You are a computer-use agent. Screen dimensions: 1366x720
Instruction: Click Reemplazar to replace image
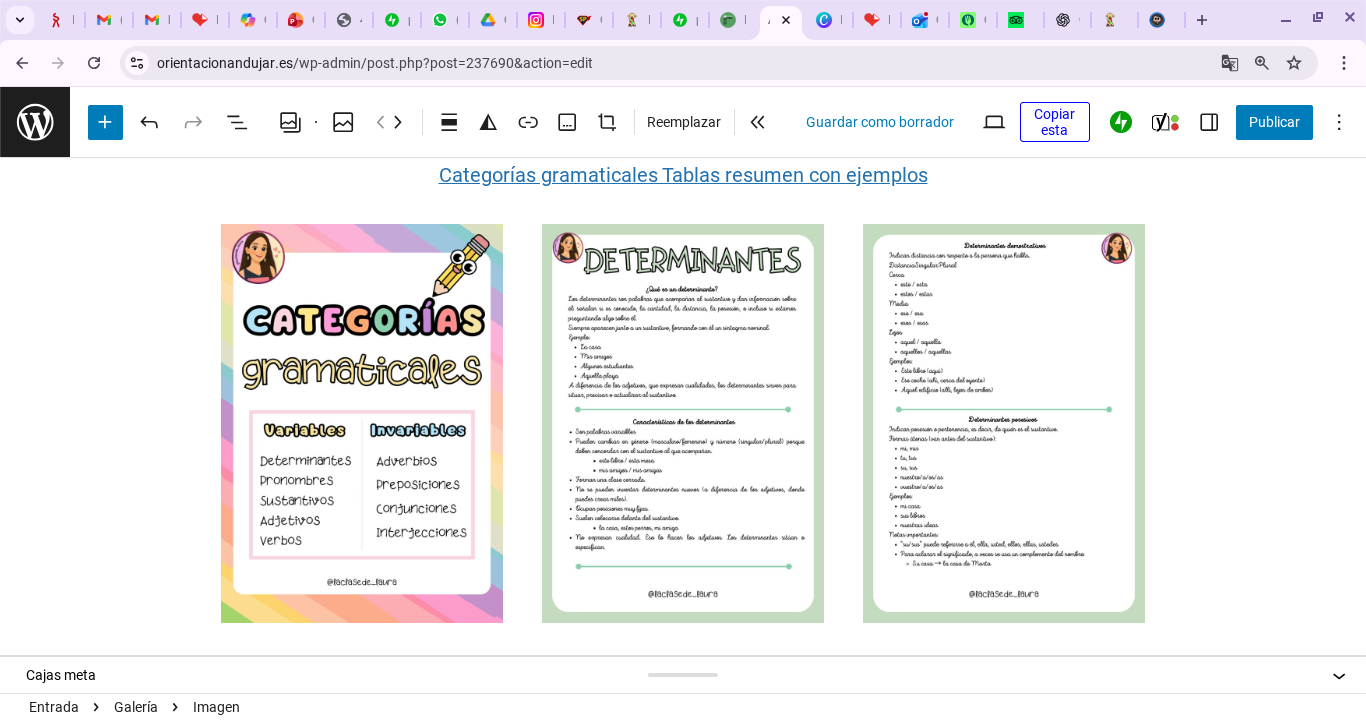[683, 122]
